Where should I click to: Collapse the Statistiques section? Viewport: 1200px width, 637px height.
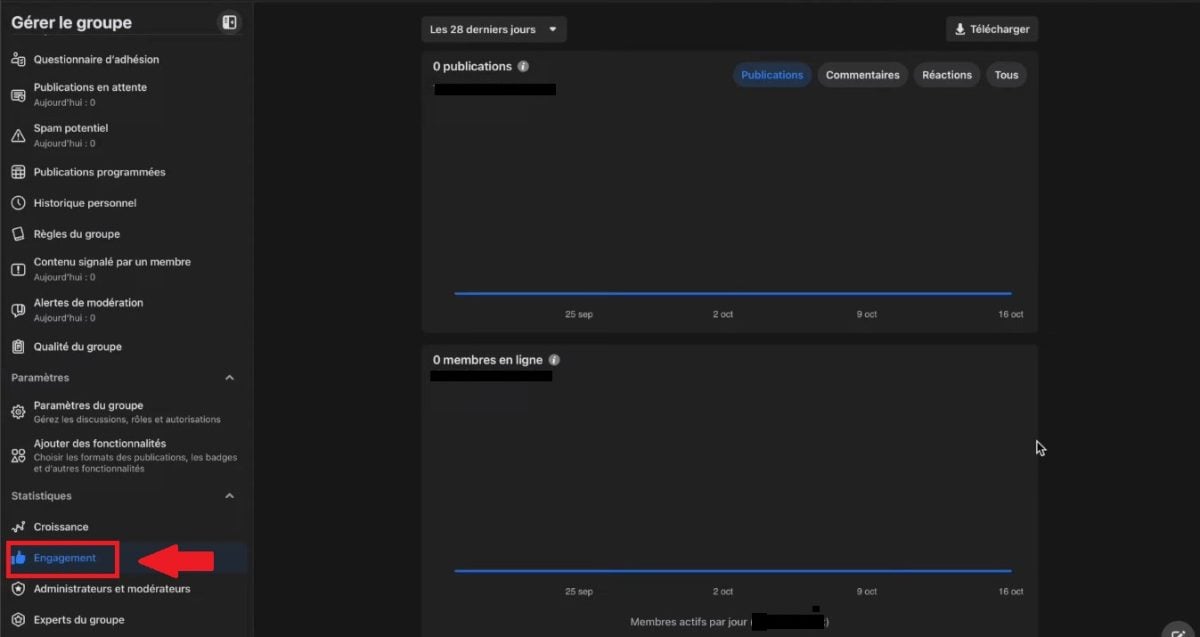pyautogui.click(x=229, y=496)
